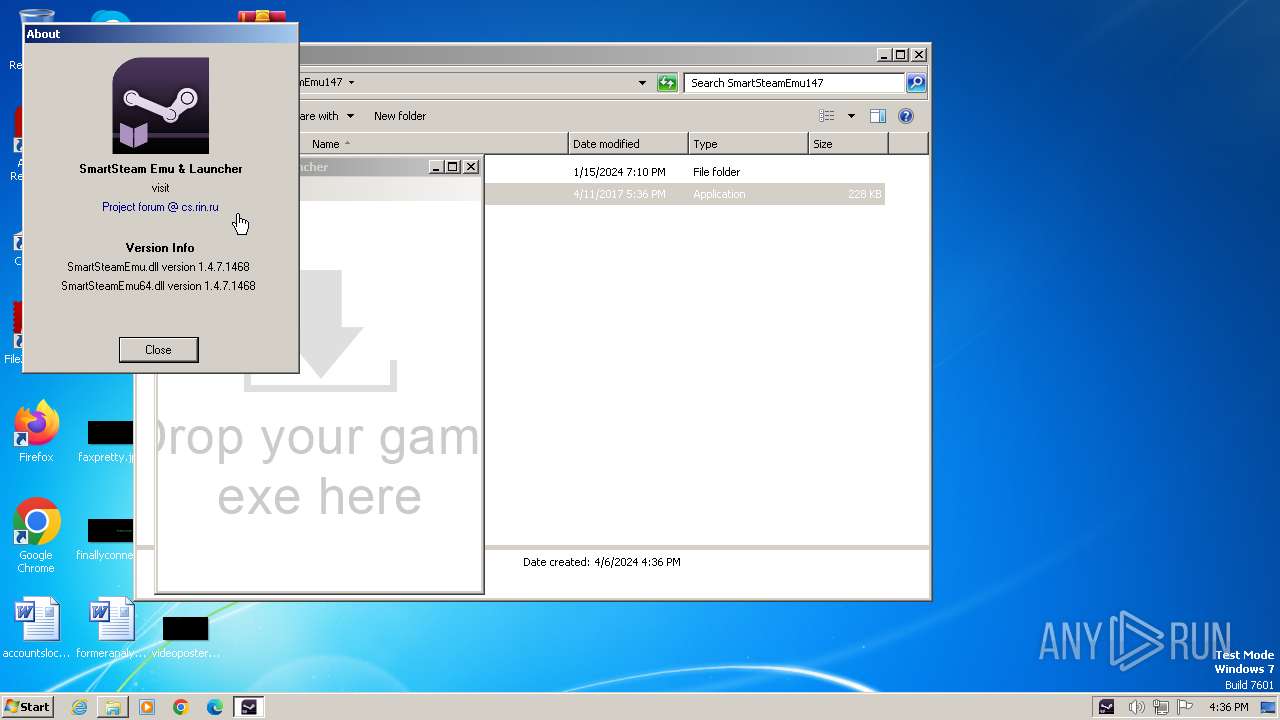Click the SmartSteam tray icon

(x=1106, y=707)
